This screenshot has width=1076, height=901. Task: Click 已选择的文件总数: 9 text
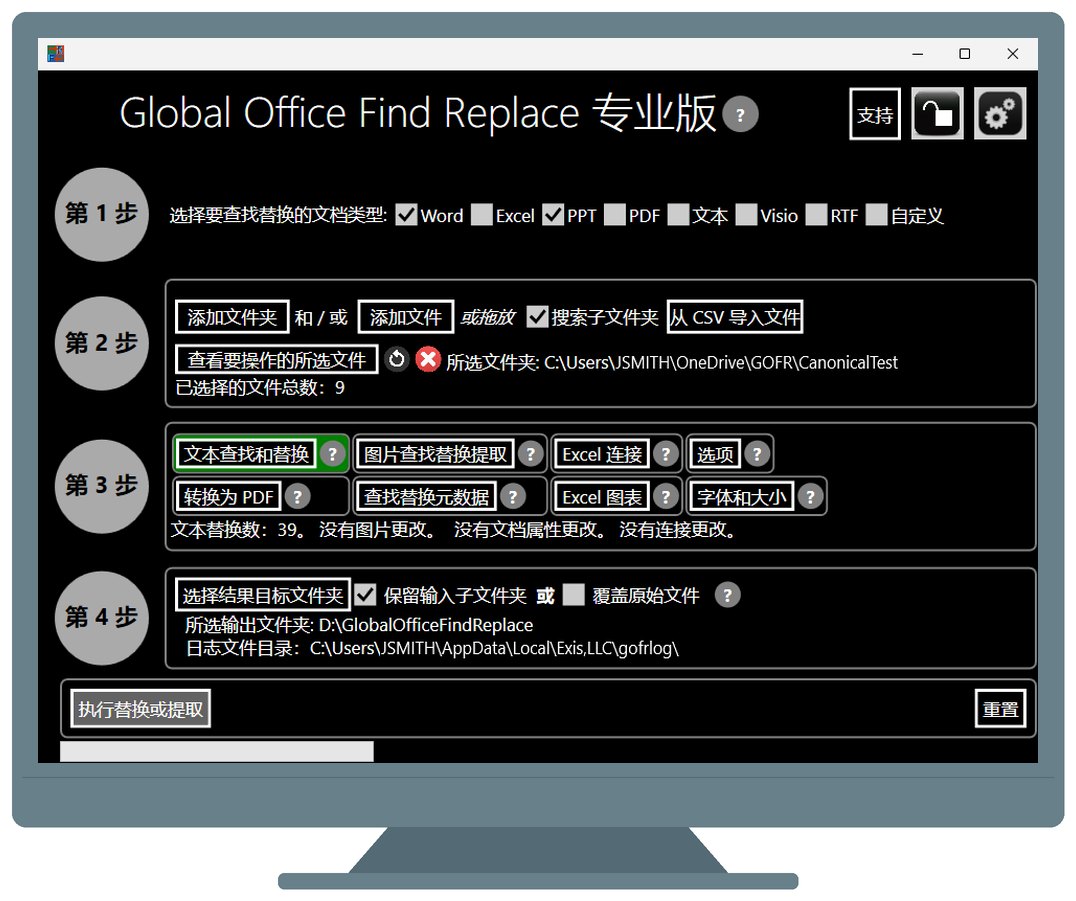click(260, 388)
